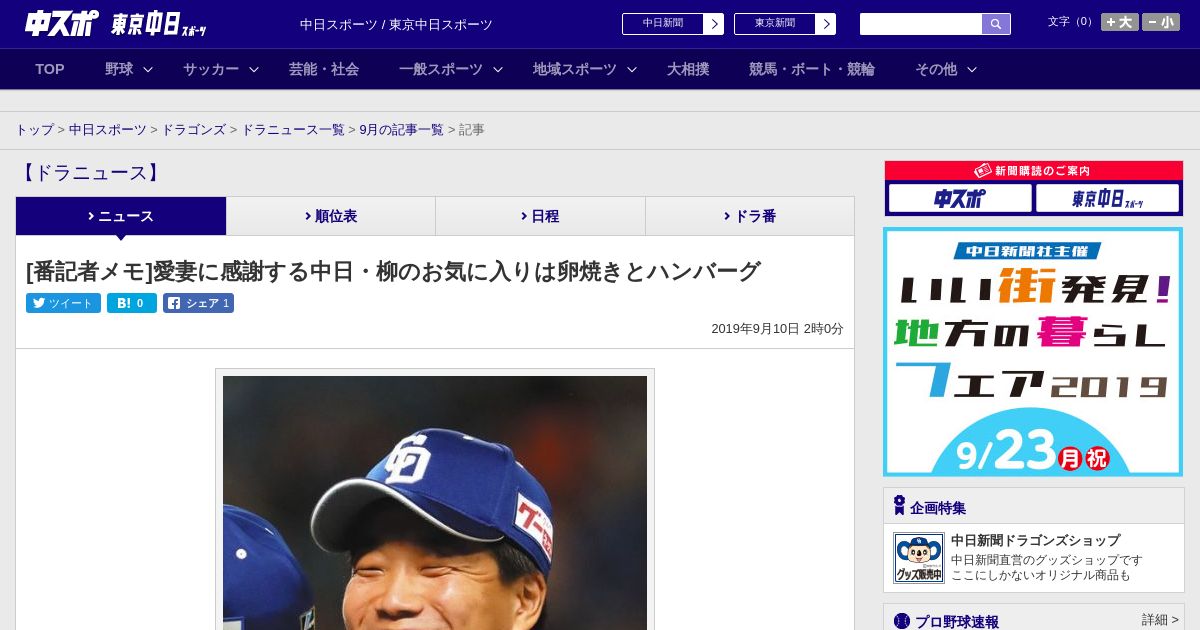Click article headline about 柳
Screen dimensions: 1200x630
(393, 271)
